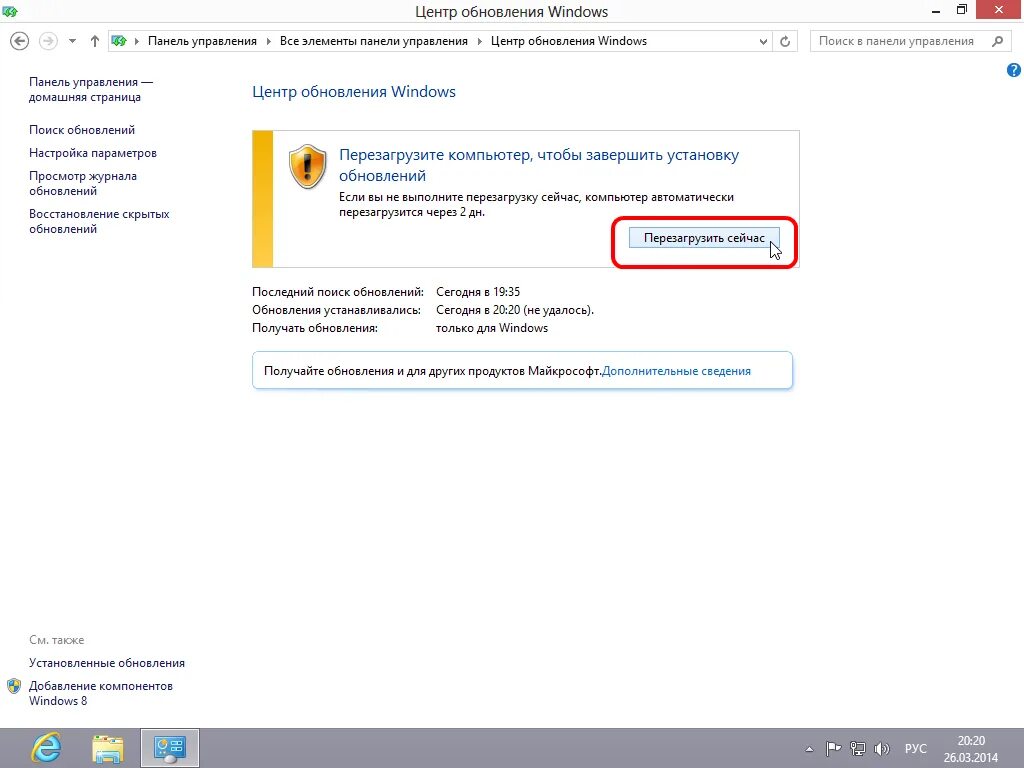Open the recent locations dropdown arrow
Image resolution: width=1024 pixels, height=768 pixels.
(72, 41)
